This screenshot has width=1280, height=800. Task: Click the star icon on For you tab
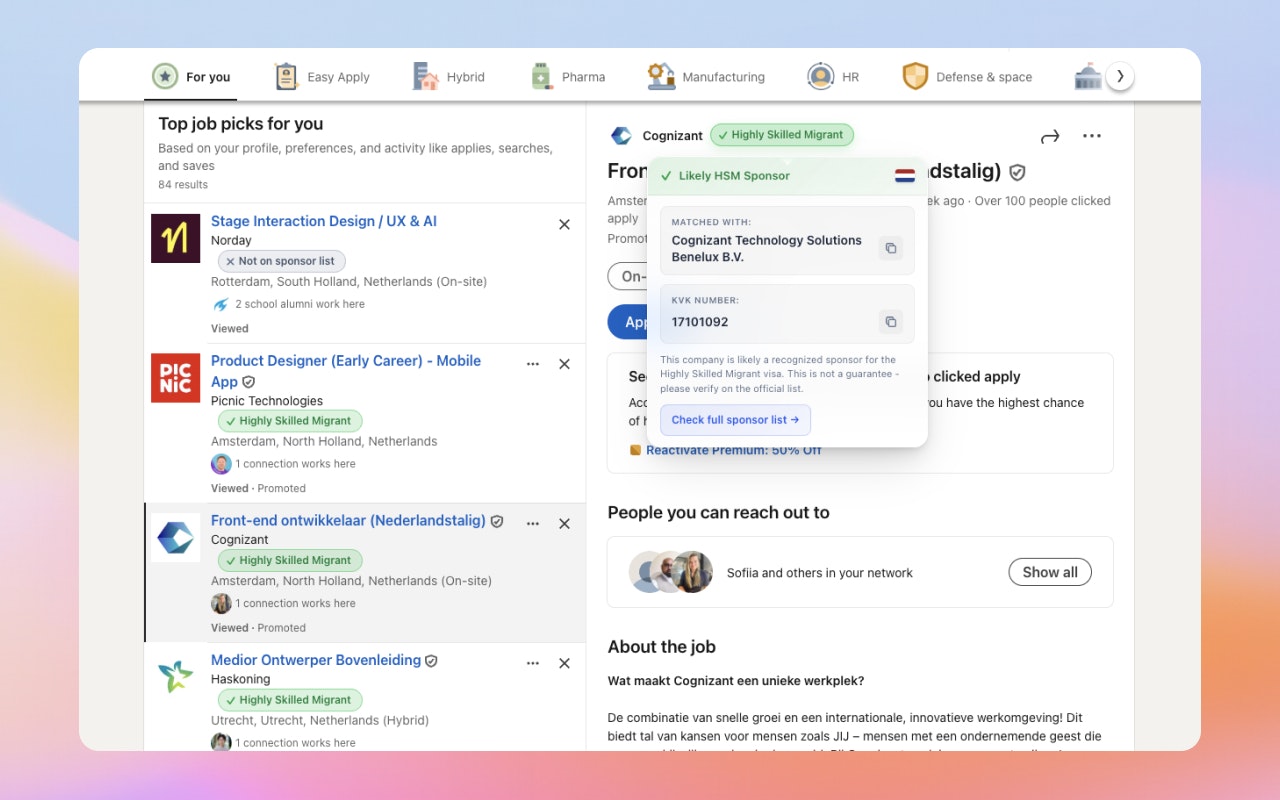pyautogui.click(x=164, y=75)
